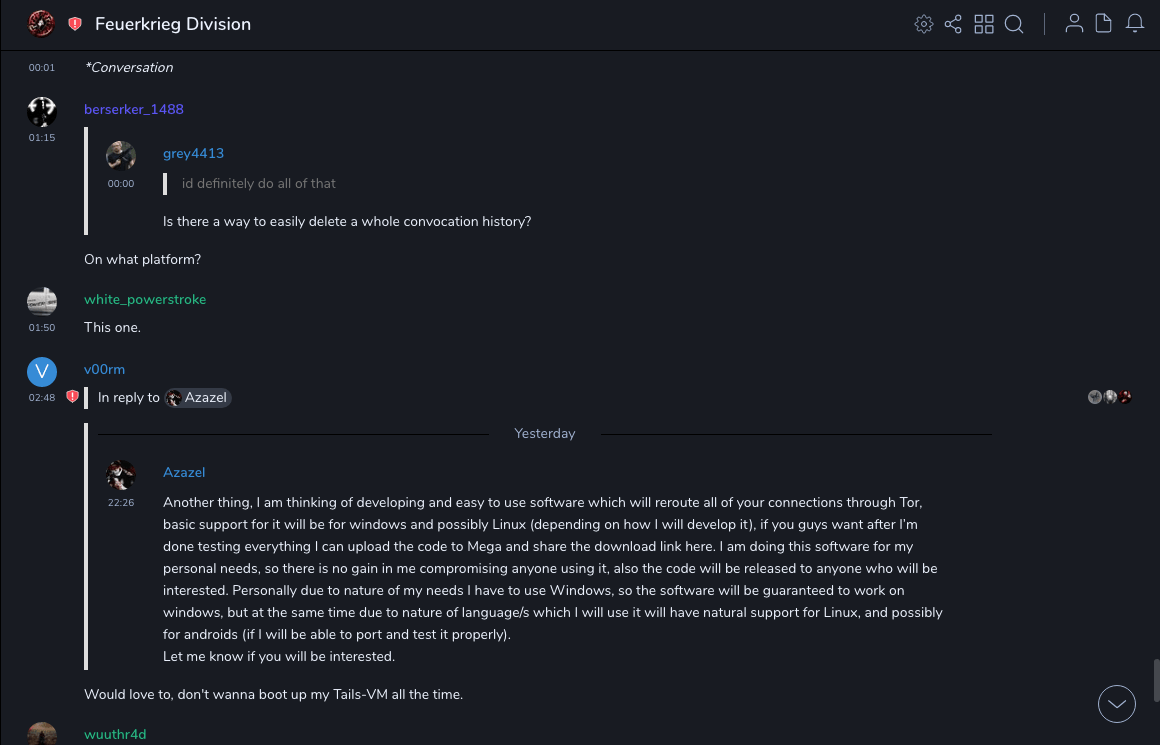This screenshot has height=745, width=1160.
Task: Open the notifications bell icon
Action: [x=1135, y=24]
